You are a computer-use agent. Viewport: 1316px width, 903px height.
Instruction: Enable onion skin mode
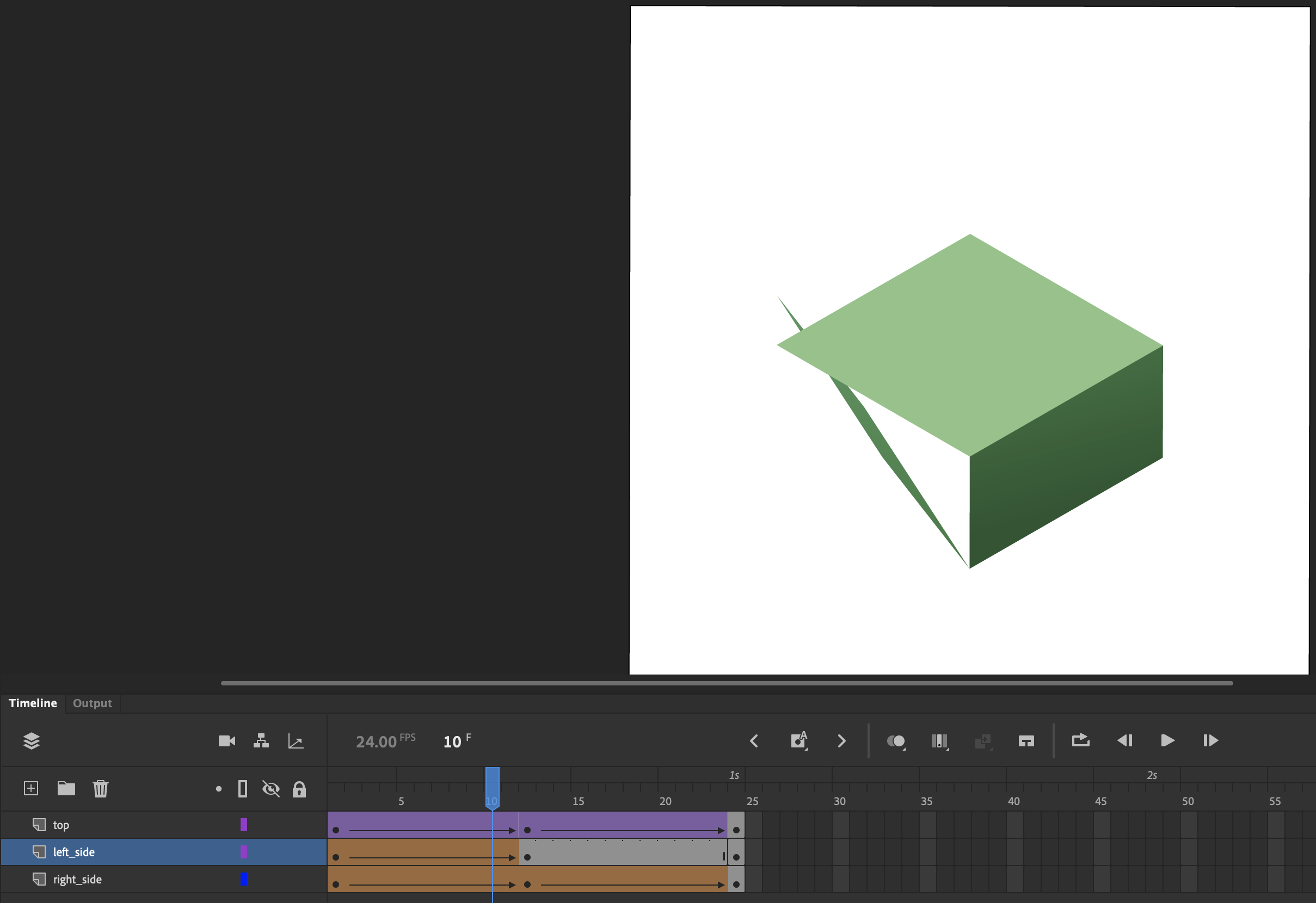(x=896, y=740)
